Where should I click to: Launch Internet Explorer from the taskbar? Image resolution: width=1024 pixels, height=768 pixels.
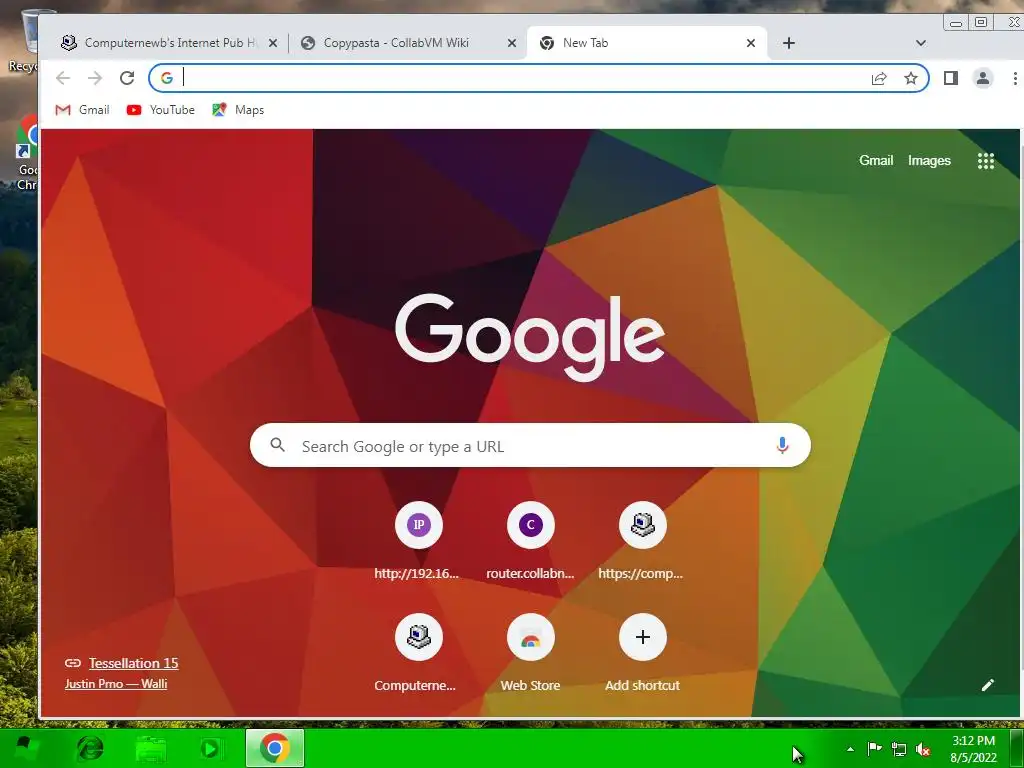coord(90,748)
